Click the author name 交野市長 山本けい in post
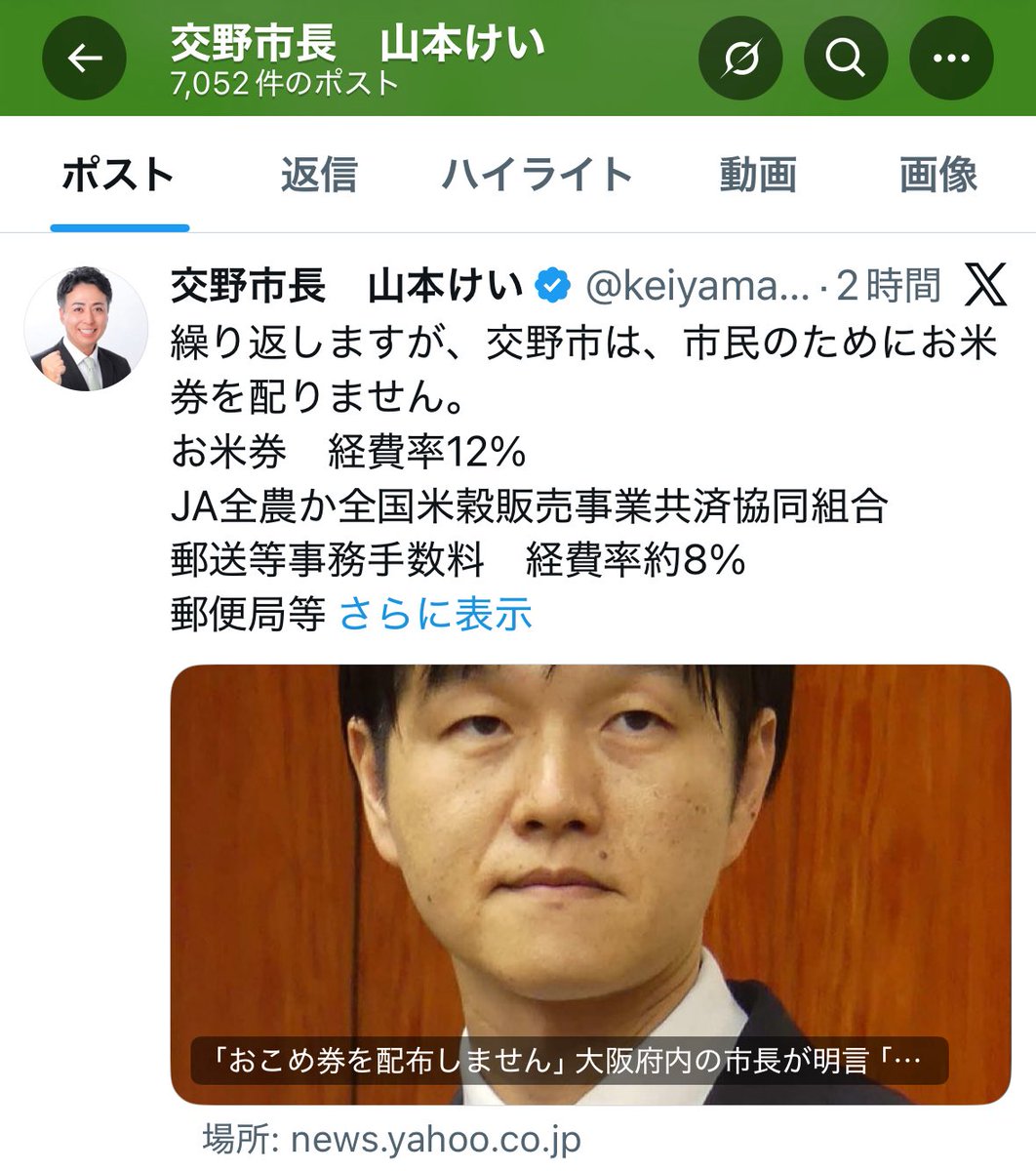 point(346,287)
